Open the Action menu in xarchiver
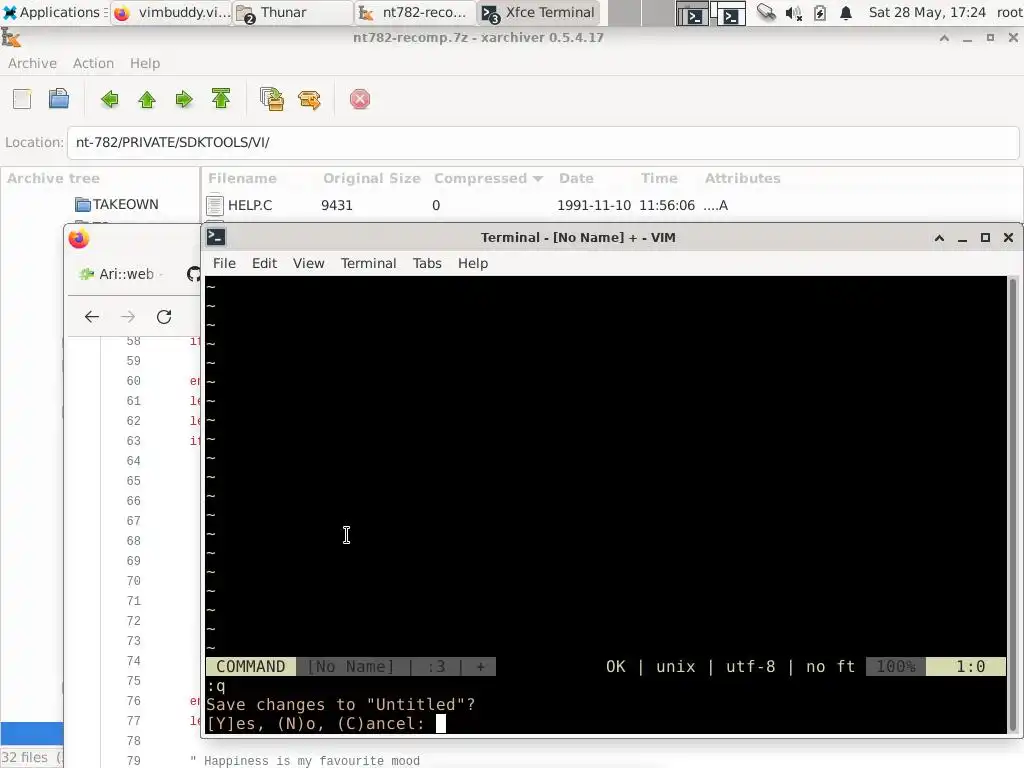Viewport: 1024px width, 768px height. (x=93, y=63)
